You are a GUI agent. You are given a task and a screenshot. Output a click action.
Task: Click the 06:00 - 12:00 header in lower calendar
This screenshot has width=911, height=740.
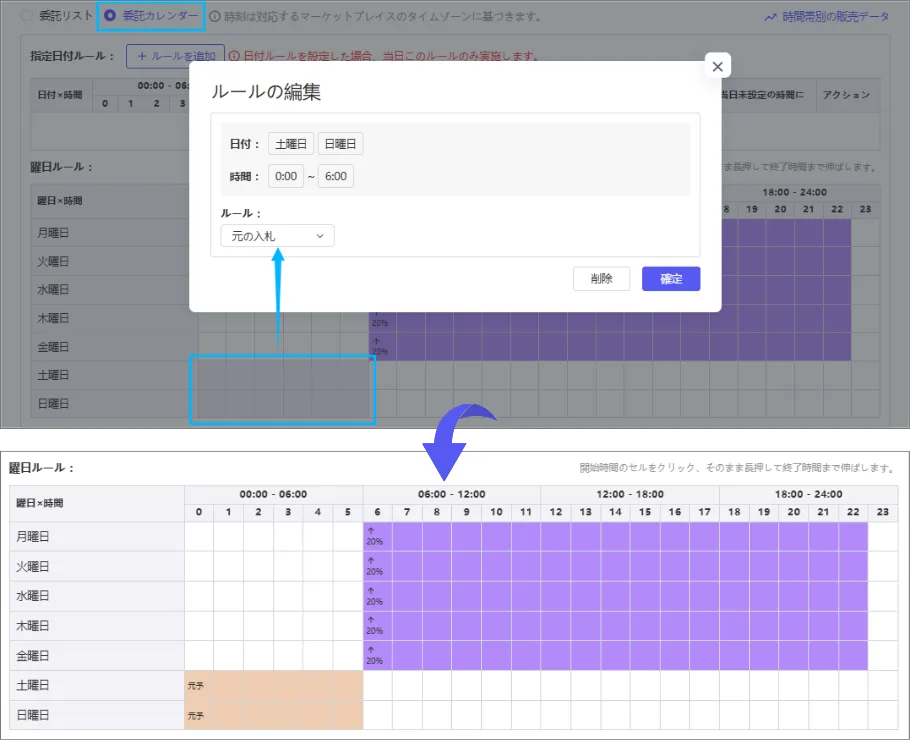click(451, 494)
